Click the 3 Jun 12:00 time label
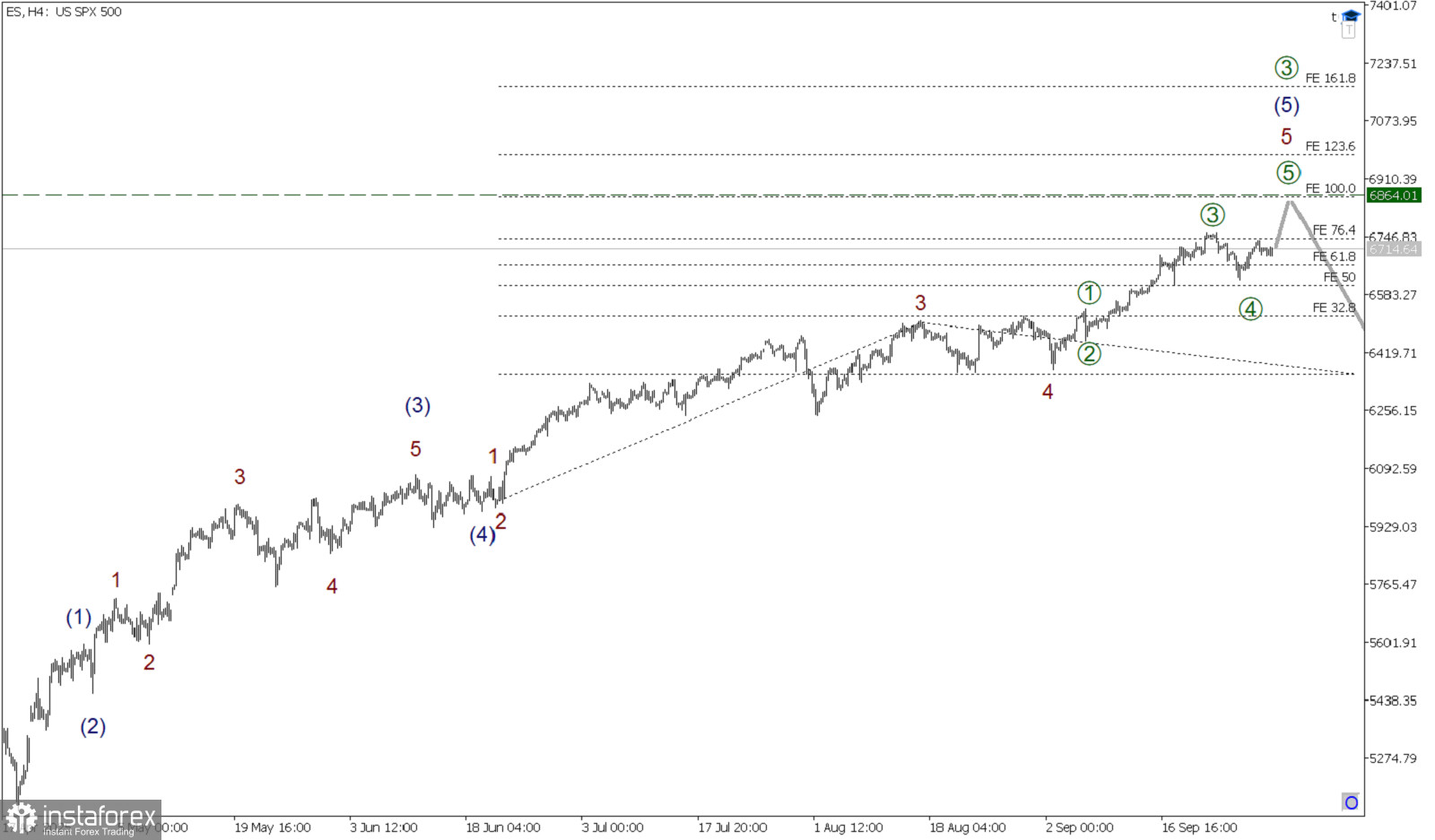This screenshot has height=840, width=1435. [x=384, y=827]
